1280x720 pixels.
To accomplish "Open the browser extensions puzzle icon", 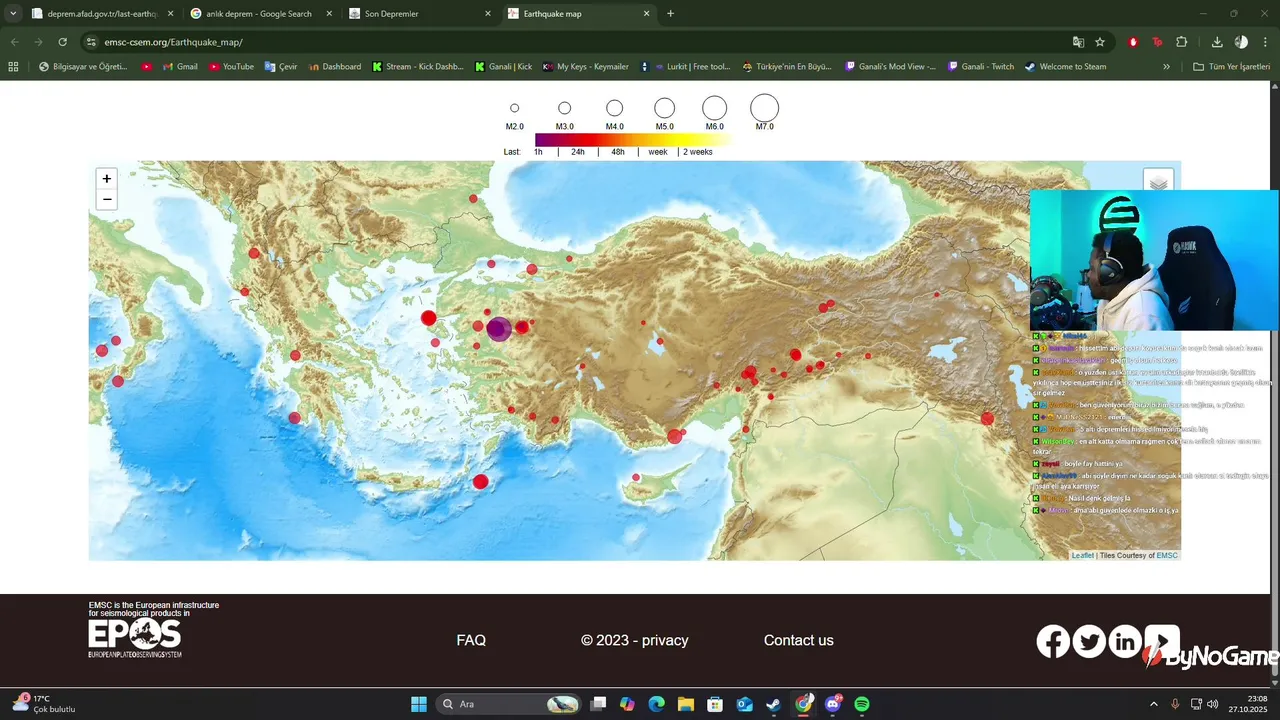I will (x=1182, y=42).
